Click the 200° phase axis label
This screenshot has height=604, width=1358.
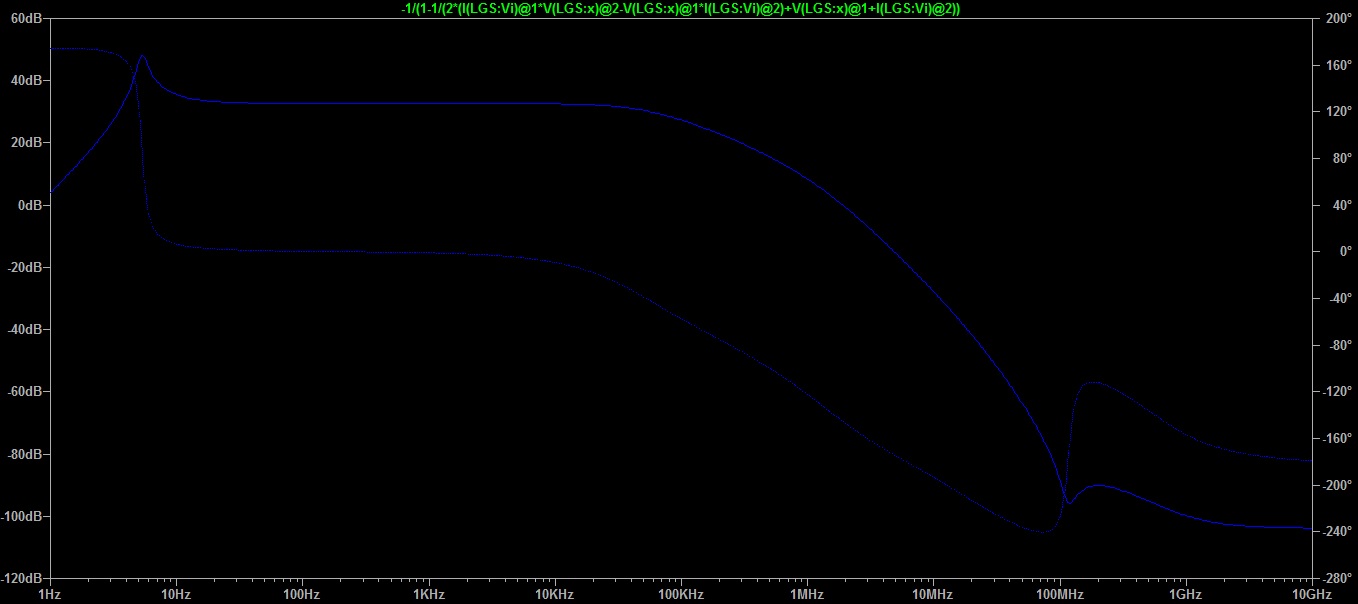click(x=1337, y=18)
